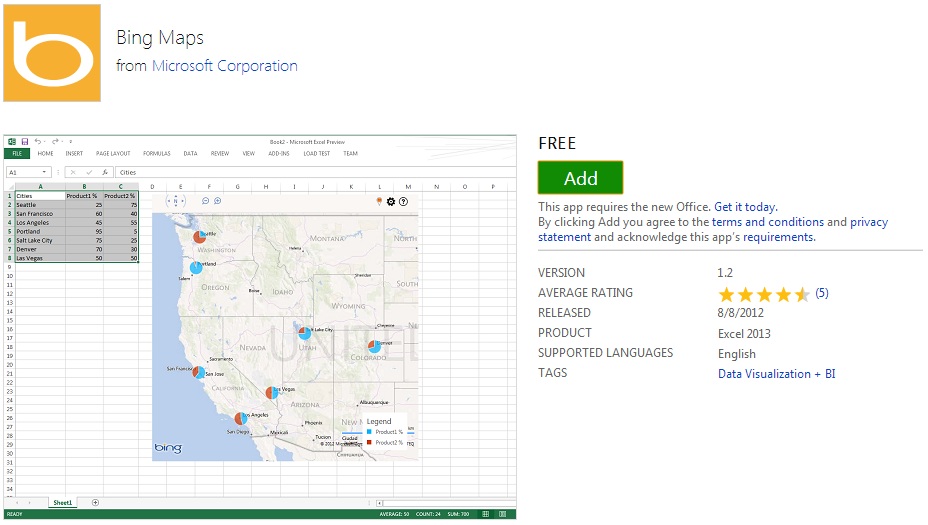Screen dimensions: 928x525
Task: Click the Product2 % red legend swatch
Action: coord(369,442)
